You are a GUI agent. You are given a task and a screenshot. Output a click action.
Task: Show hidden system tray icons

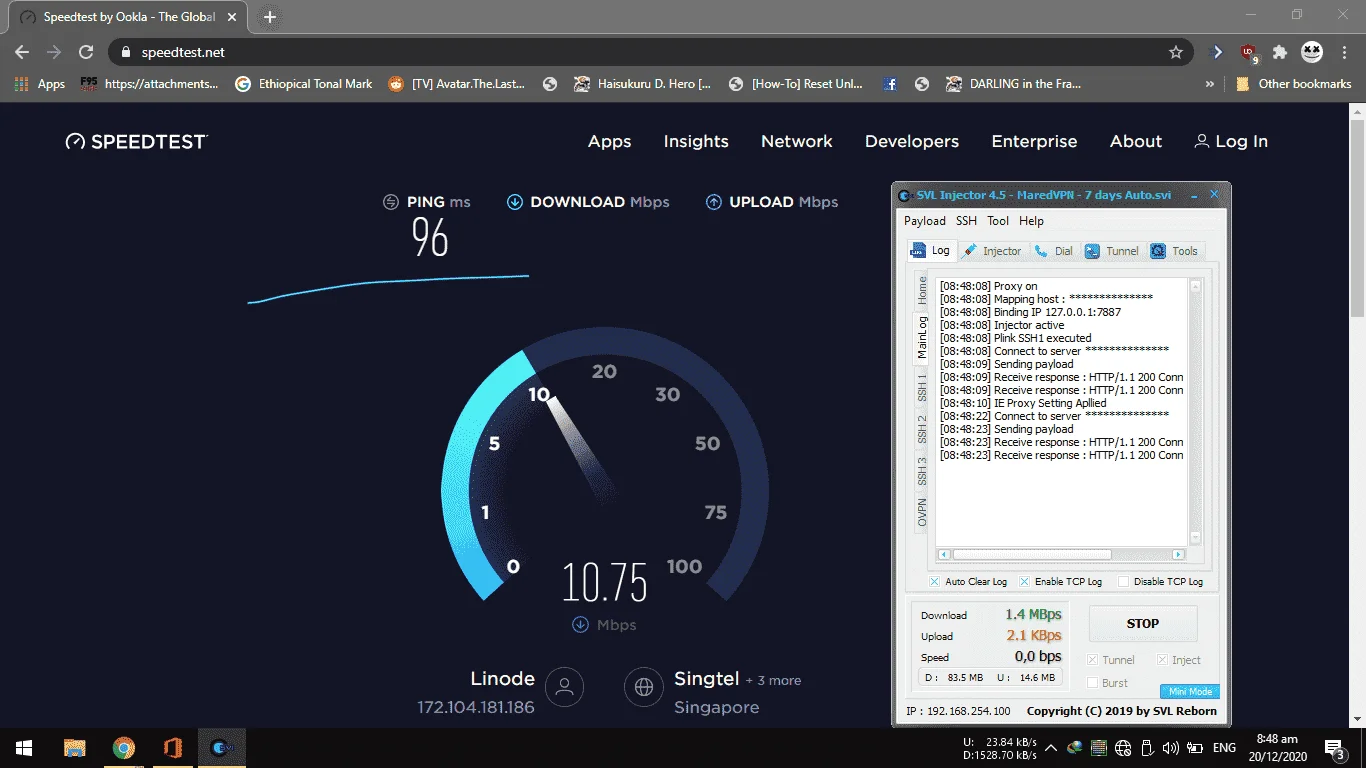click(x=1051, y=748)
